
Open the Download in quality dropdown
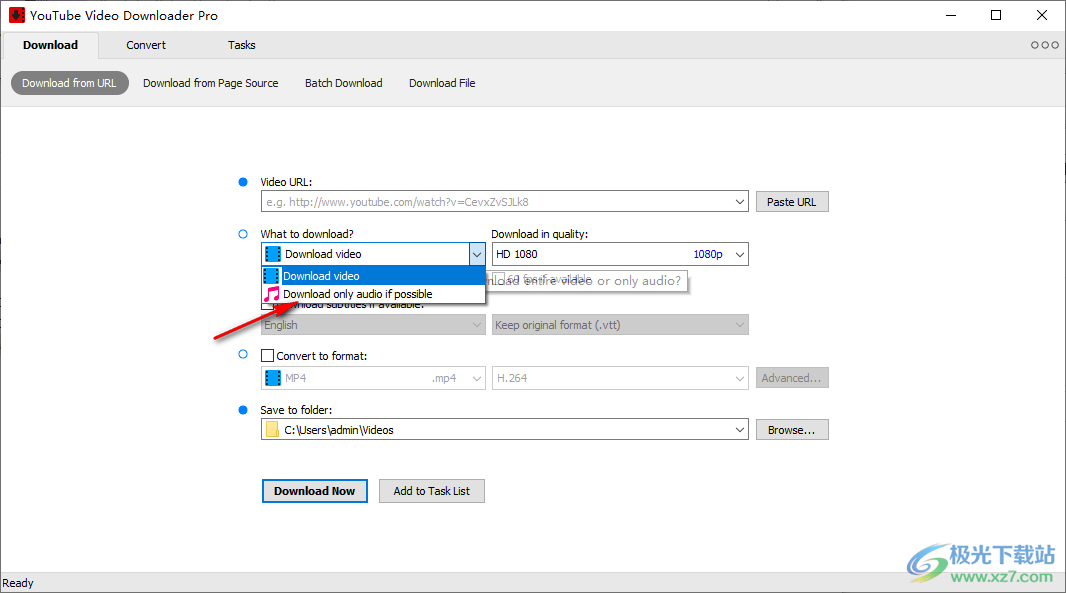pos(620,254)
